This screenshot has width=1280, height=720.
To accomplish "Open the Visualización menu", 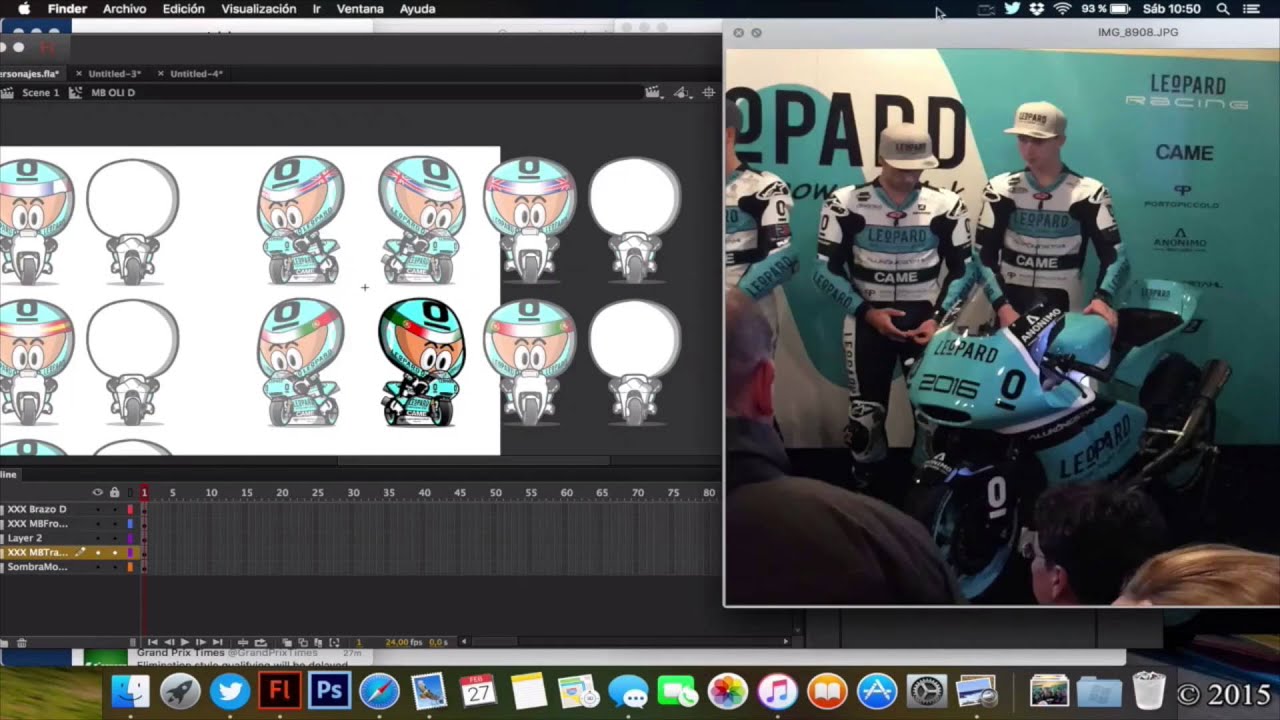I will tap(259, 9).
